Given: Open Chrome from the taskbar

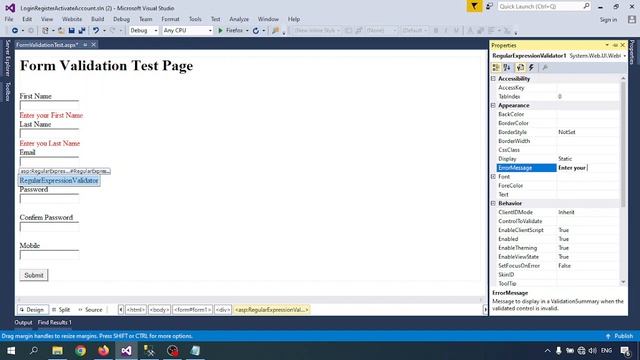Looking at the screenshot, I should (80, 351).
